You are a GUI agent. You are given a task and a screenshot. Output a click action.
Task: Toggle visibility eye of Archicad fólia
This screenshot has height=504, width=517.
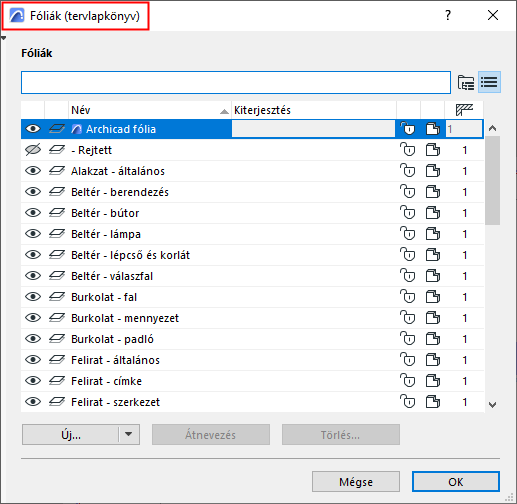(x=33, y=129)
